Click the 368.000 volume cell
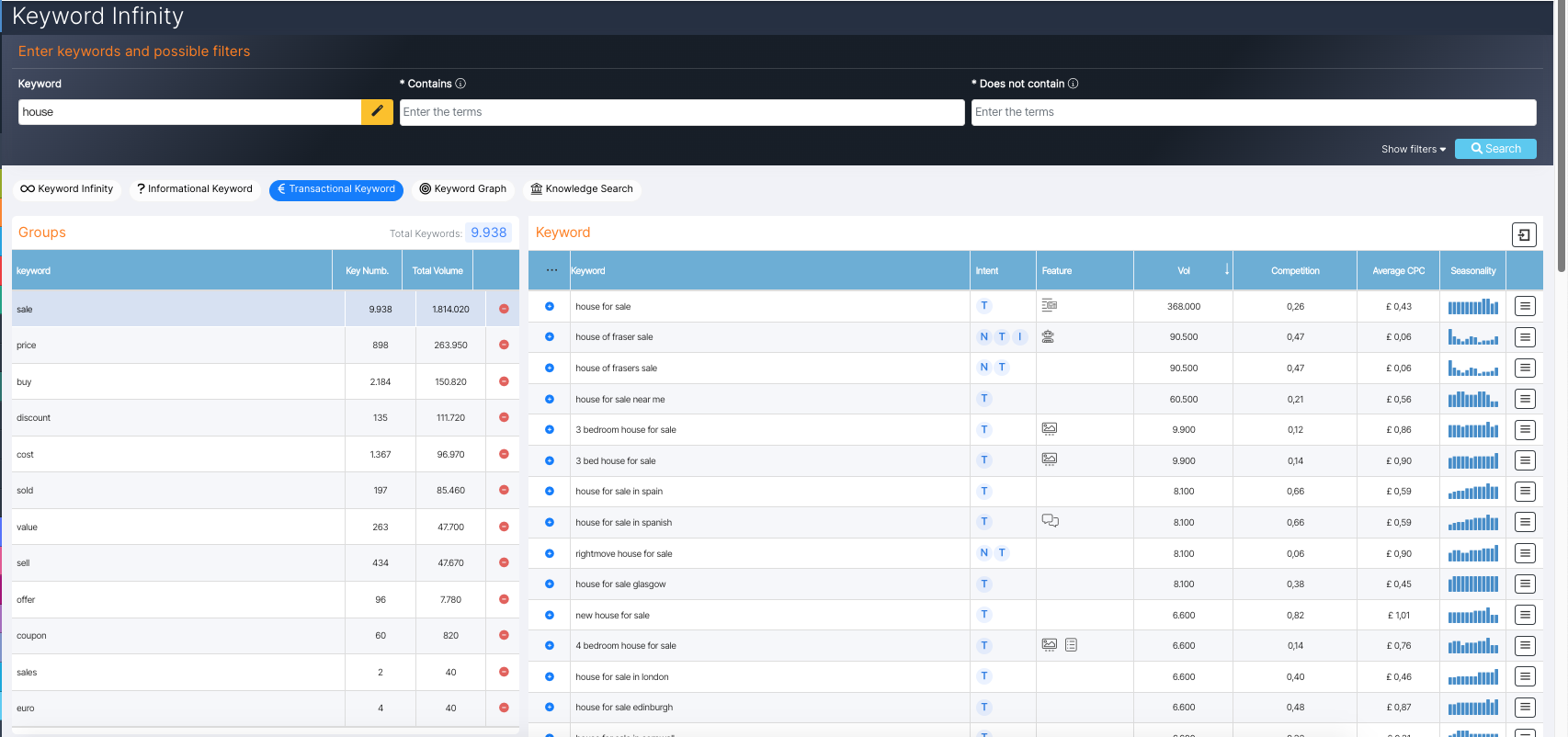The height and width of the screenshot is (737, 1568). (x=1184, y=306)
